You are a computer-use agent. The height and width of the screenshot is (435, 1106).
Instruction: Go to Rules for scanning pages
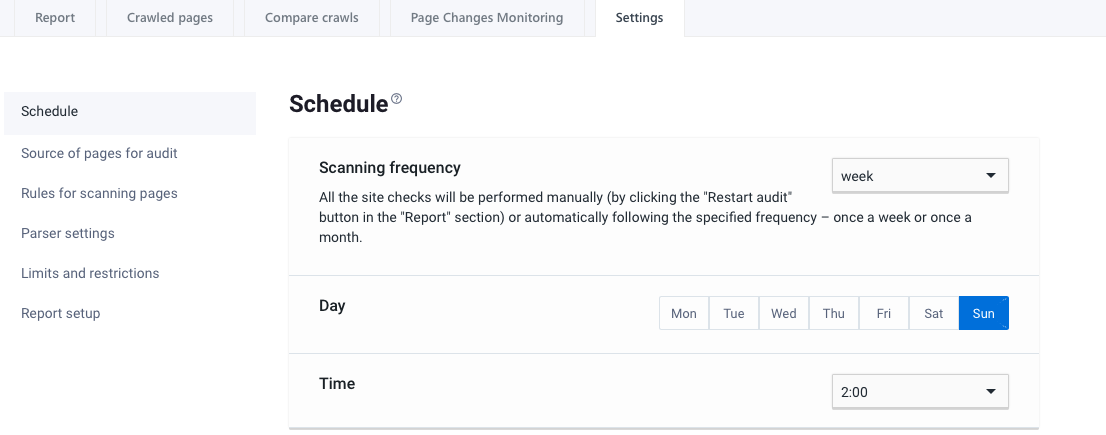[99, 193]
